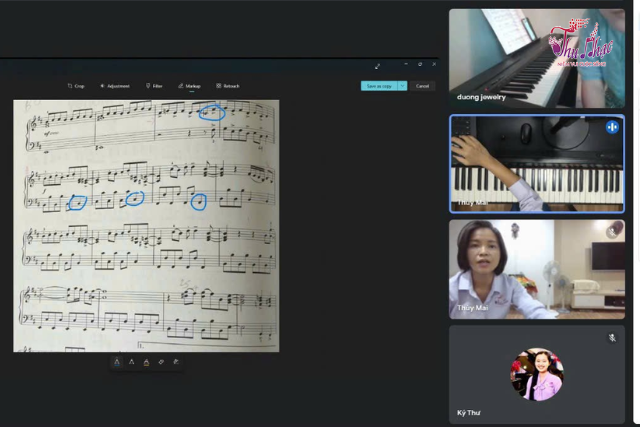Click the clear all markup icon

click(176, 362)
